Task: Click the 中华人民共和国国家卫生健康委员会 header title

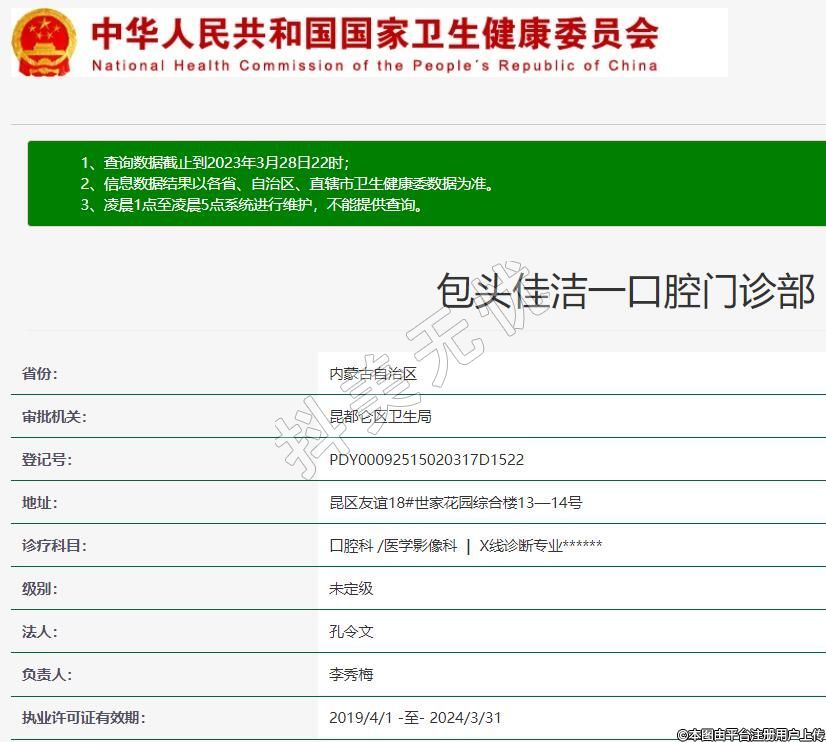Action: coord(374,33)
